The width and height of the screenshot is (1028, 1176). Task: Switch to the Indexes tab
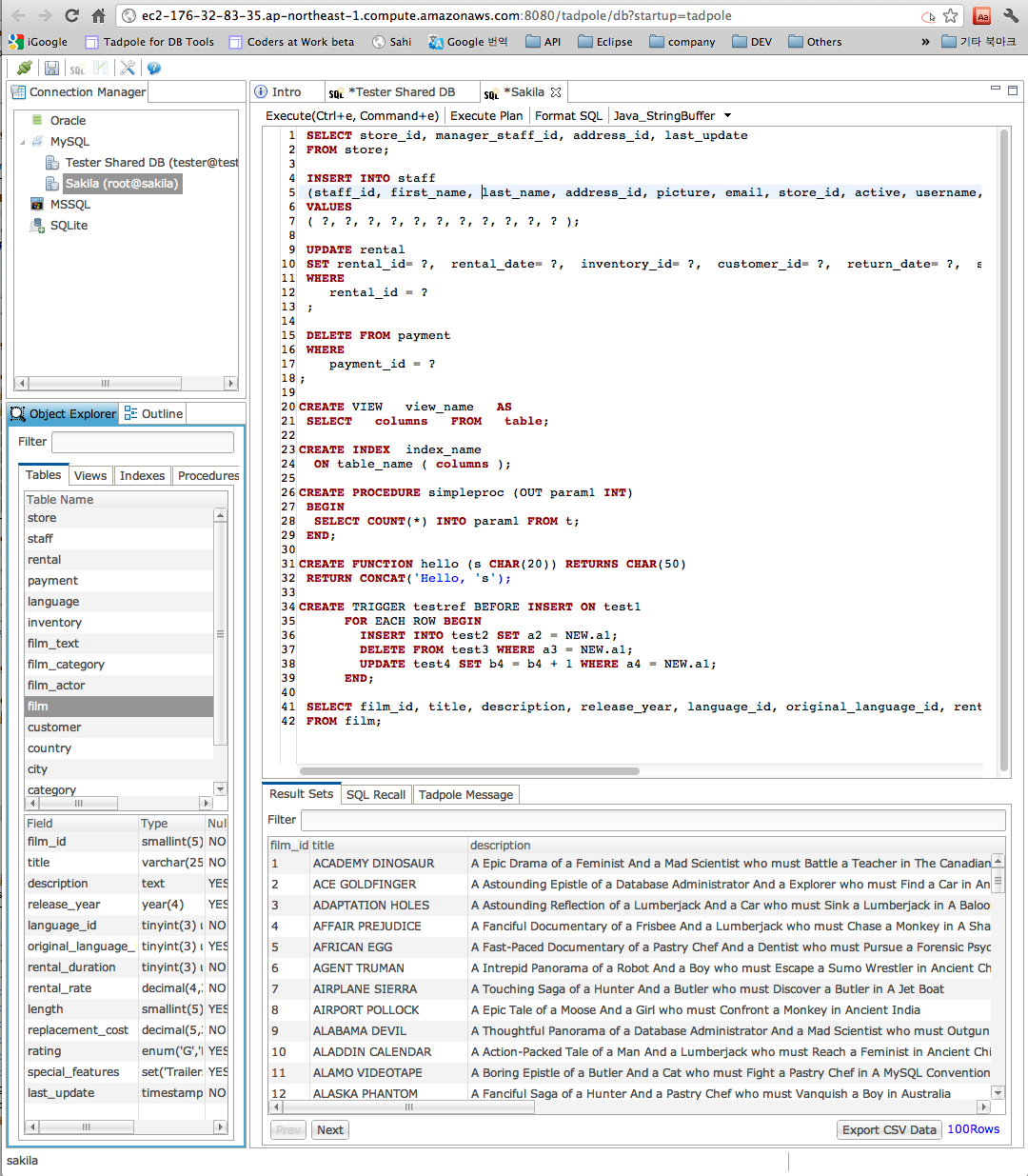(x=142, y=476)
